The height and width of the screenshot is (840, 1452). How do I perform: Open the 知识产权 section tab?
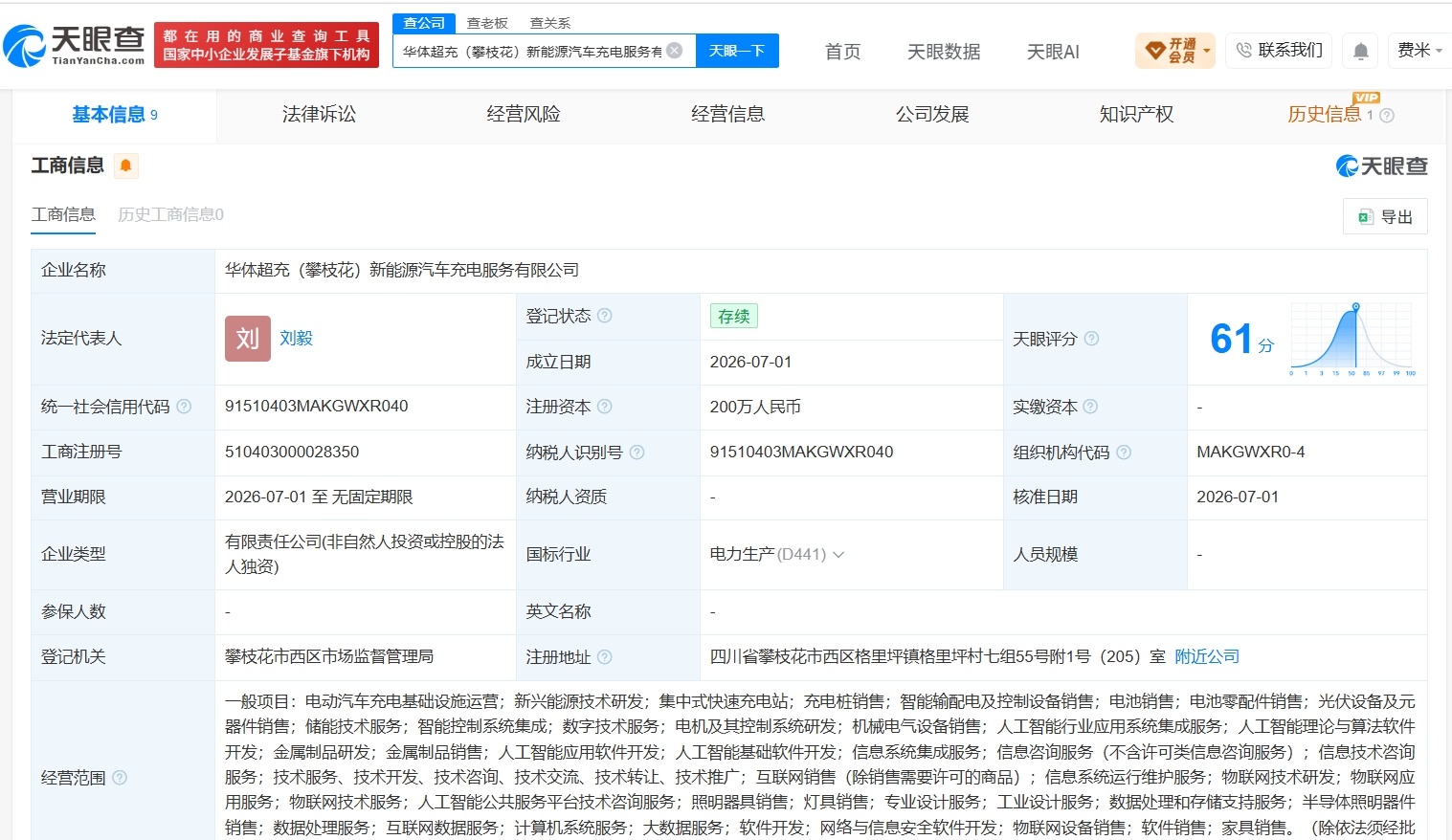pyautogui.click(x=1137, y=115)
